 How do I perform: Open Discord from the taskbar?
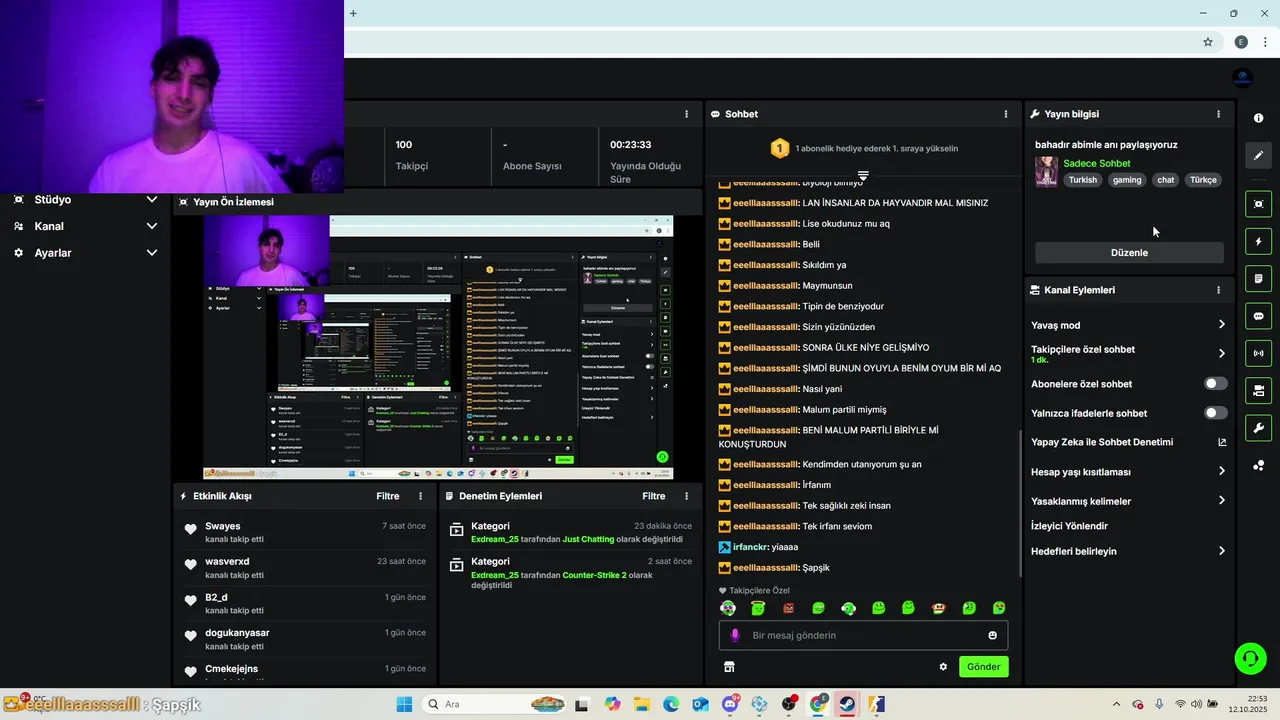coord(730,704)
